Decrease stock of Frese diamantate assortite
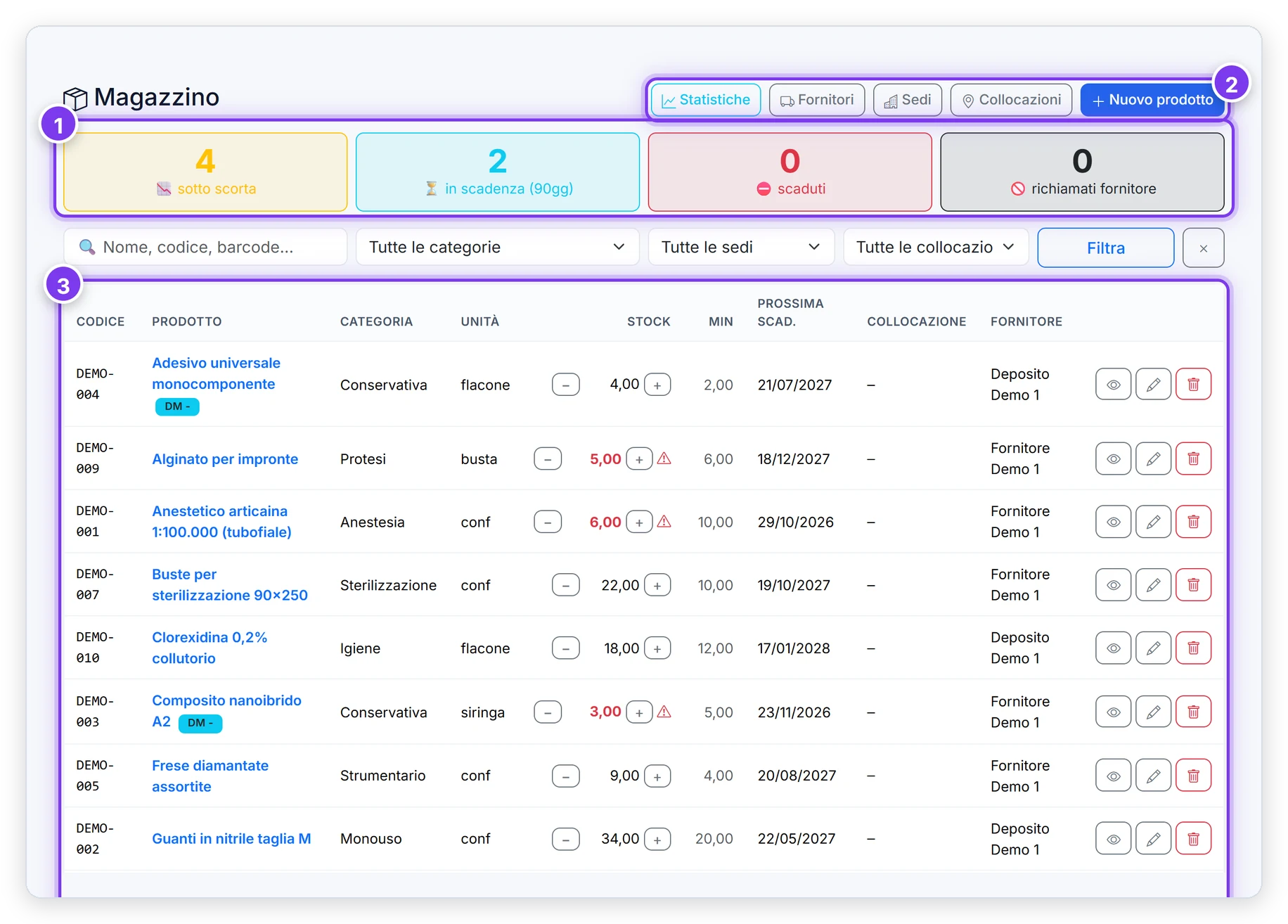The image size is (1288, 924). (565, 776)
